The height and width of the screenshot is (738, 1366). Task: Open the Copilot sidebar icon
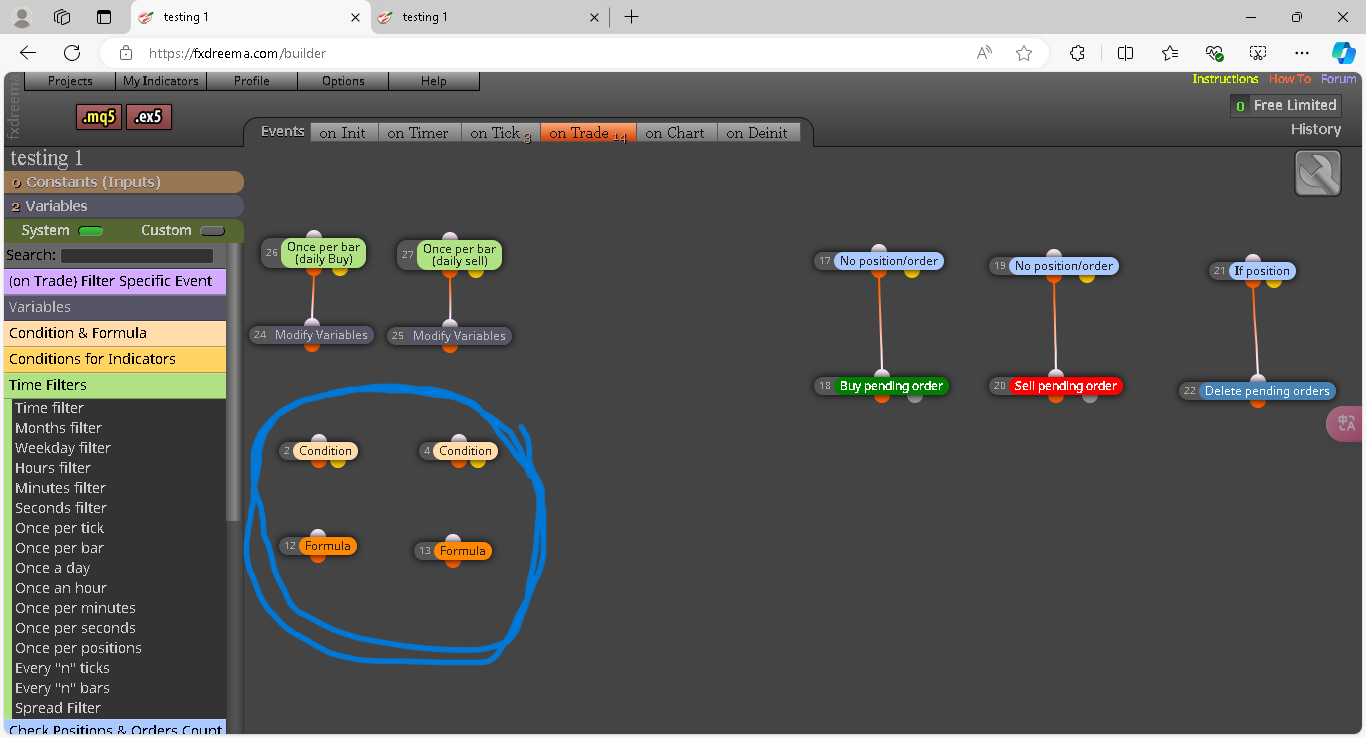pyautogui.click(x=1343, y=53)
